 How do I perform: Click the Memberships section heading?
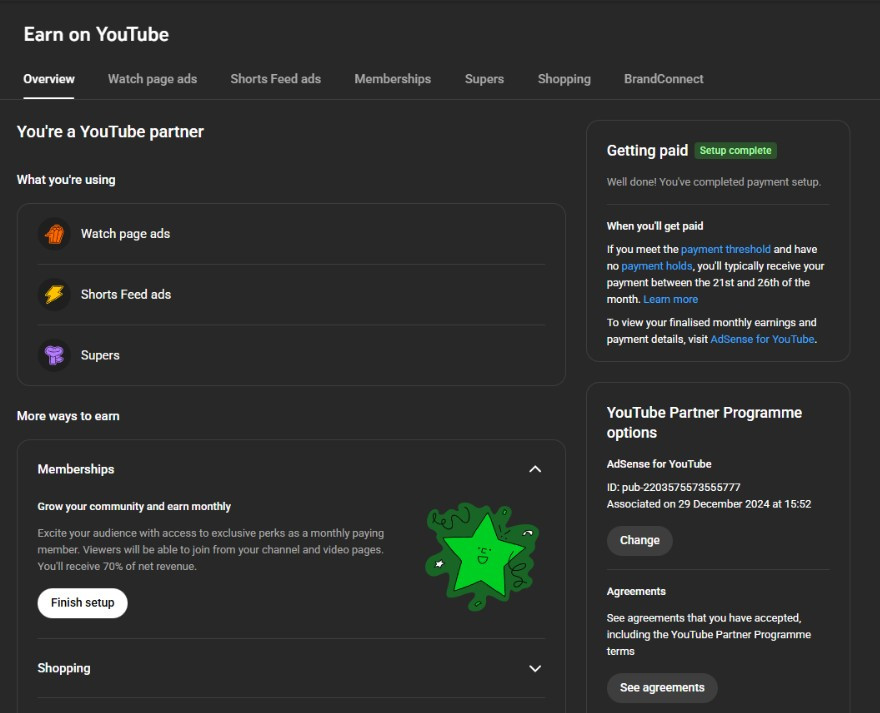(x=76, y=469)
